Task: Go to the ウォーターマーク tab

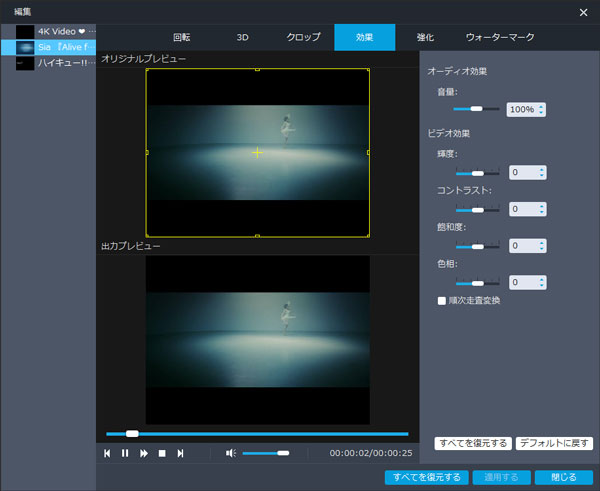Action: tap(500, 38)
